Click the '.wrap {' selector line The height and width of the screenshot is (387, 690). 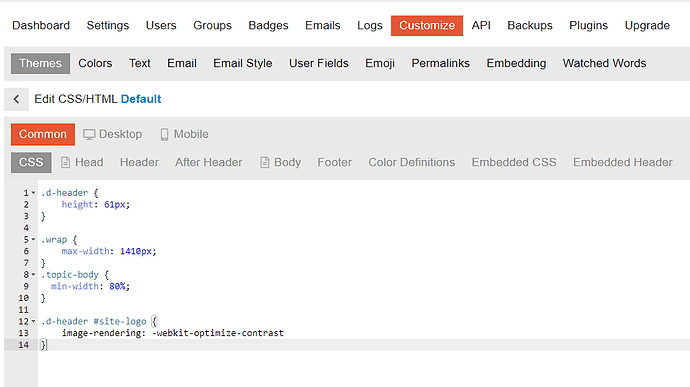tap(59, 240)
